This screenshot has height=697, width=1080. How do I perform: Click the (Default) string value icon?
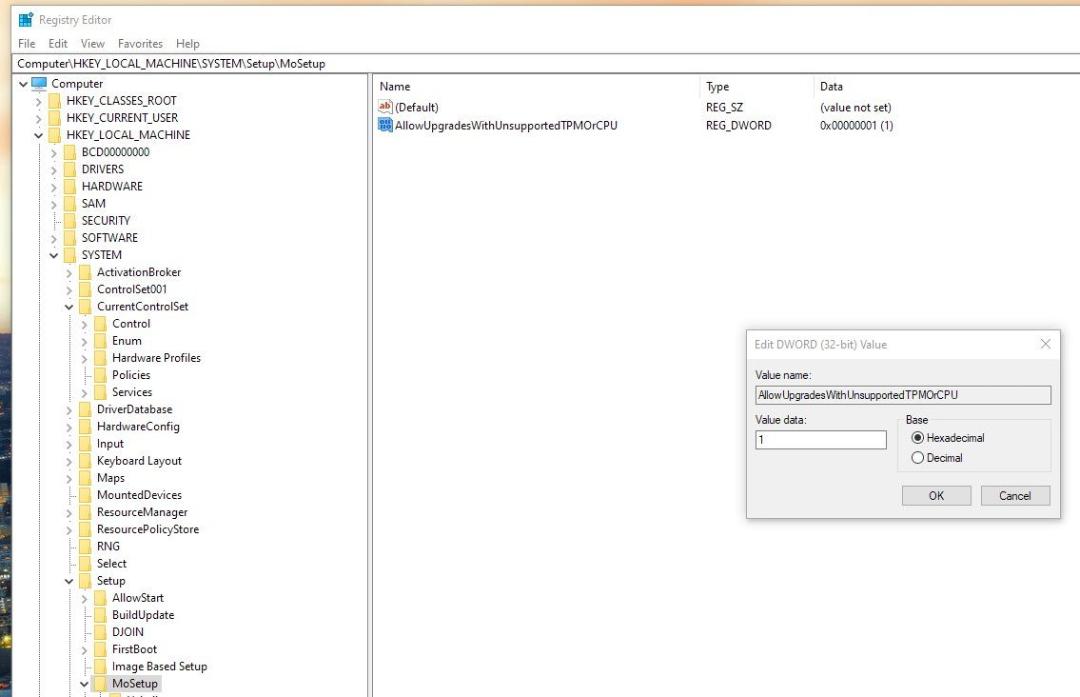coord(385,107)
